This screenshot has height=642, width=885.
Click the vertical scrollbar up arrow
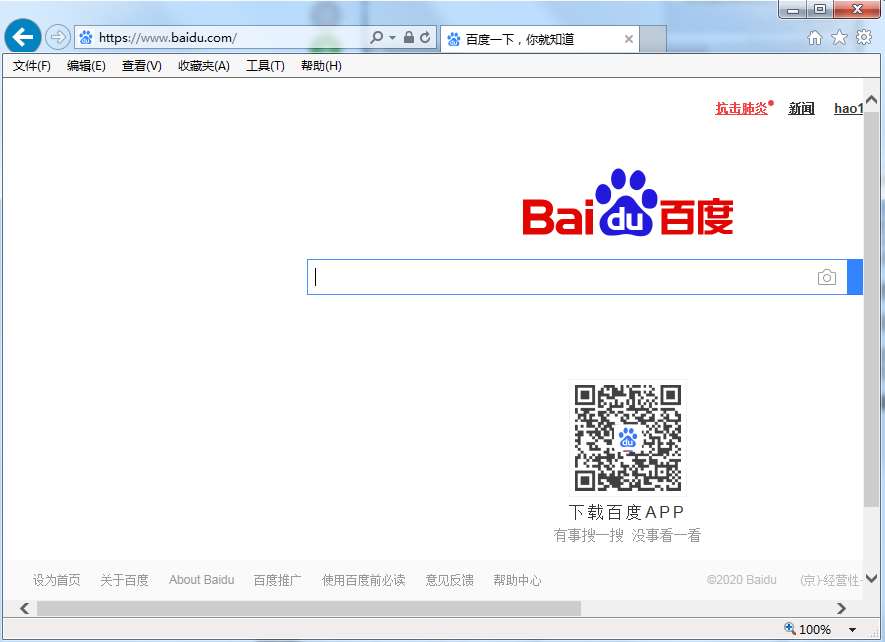click(871, 101)
